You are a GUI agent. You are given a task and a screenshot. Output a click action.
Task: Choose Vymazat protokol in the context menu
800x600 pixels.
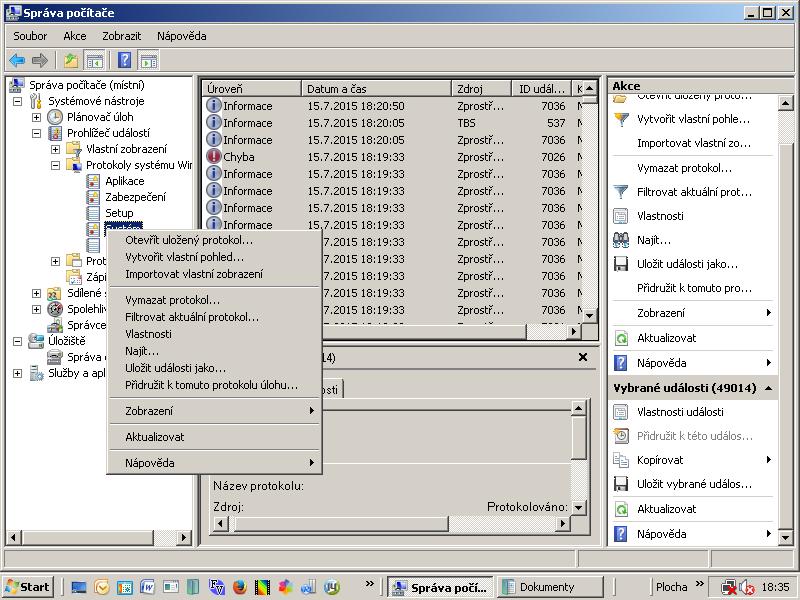pos(172,300)
